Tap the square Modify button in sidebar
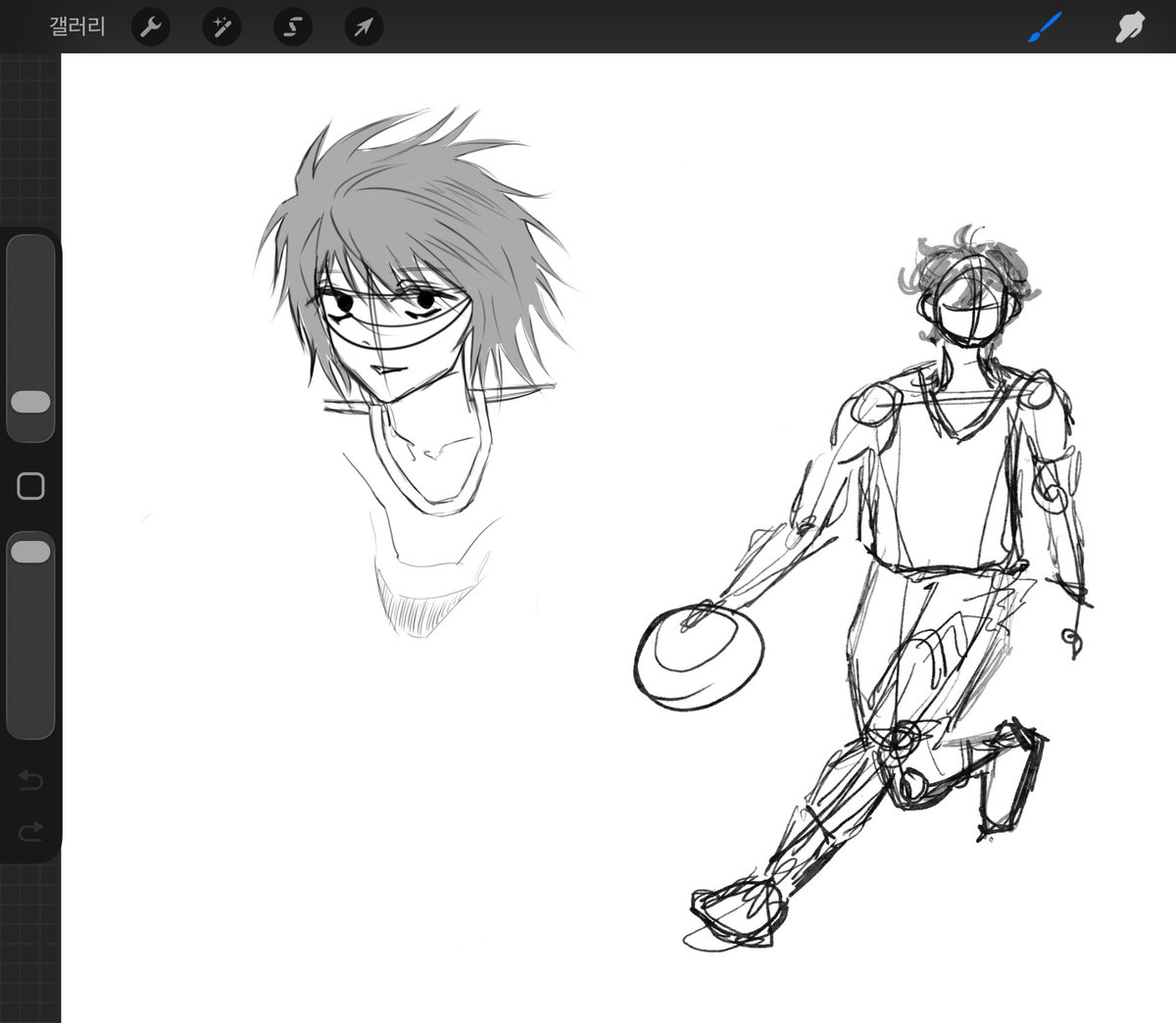This screenshot has height=1023, width=1176. [x=30, y=486]
